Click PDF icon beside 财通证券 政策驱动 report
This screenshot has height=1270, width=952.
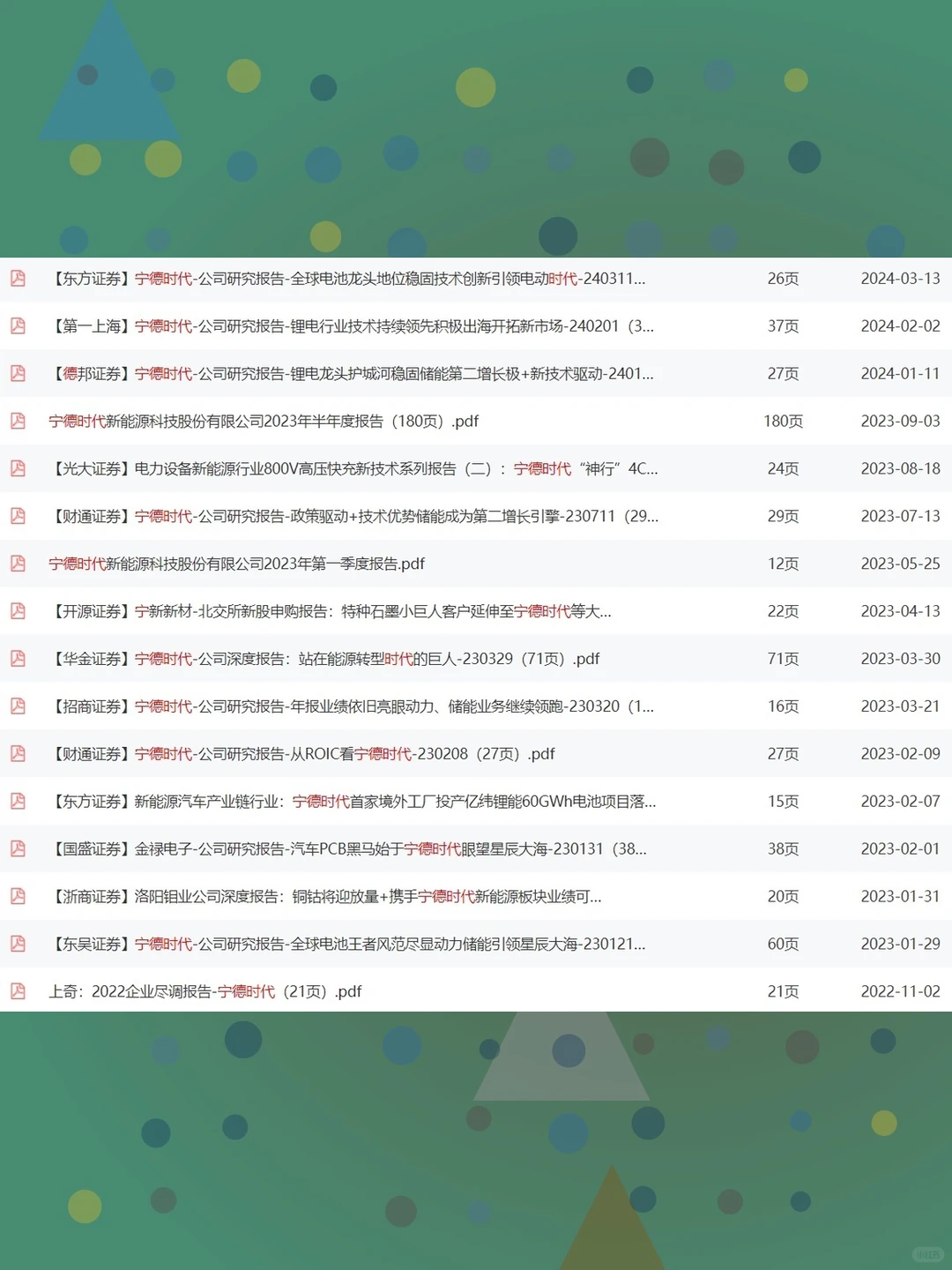(18, 517)
